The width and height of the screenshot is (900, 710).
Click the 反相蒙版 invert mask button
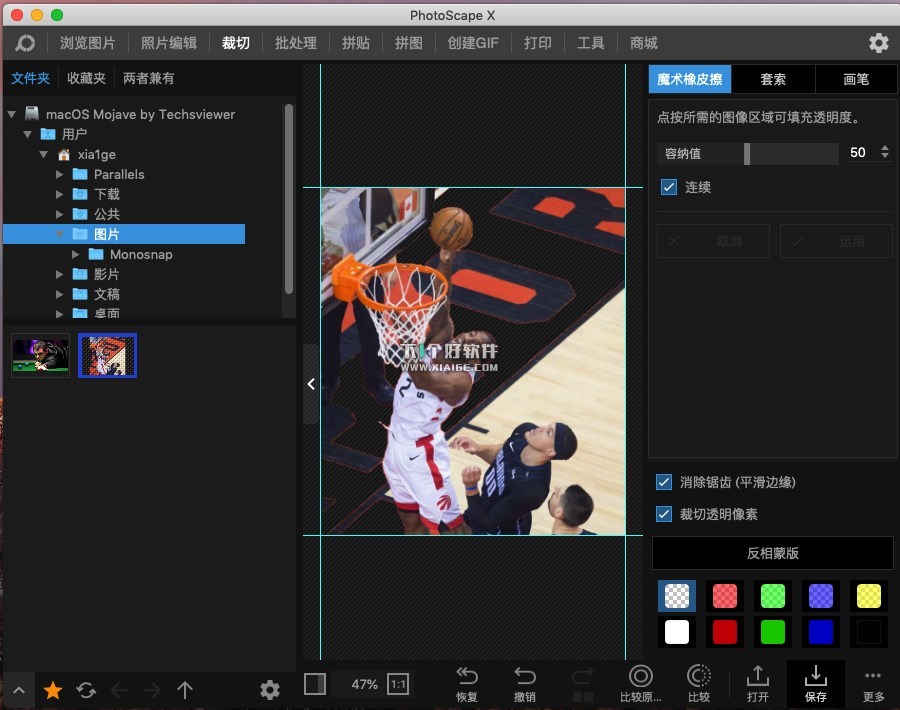[772, 553]
